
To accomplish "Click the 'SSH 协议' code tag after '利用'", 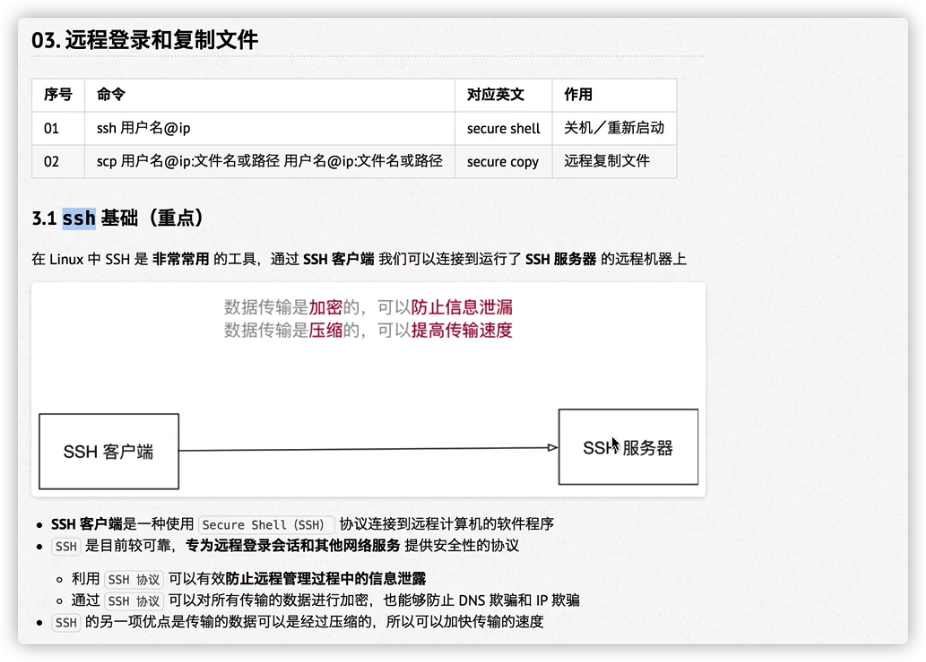I will pyautogui.click(x=134, y=579).
